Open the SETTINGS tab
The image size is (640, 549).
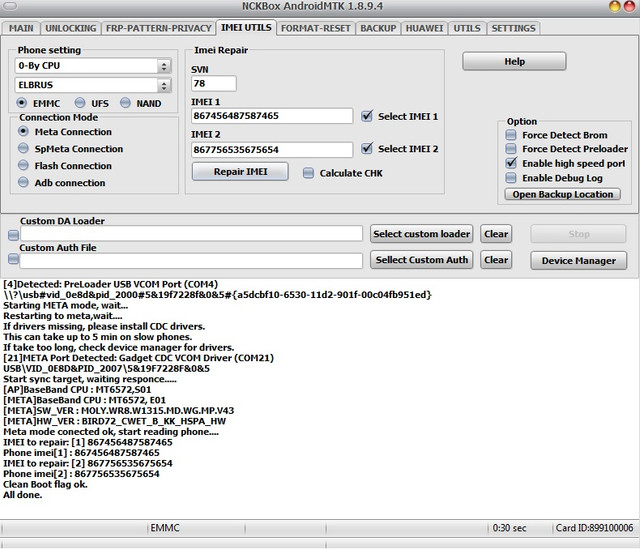pyautogui.click(x=513, y=28)
